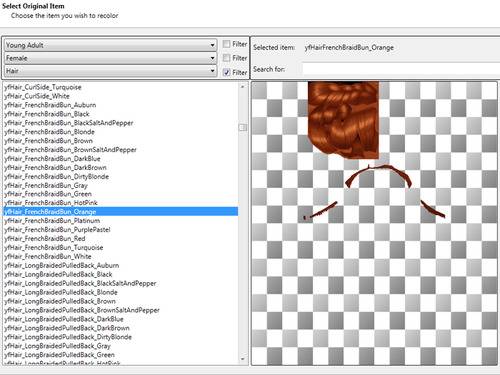
Task: Uncheck the Filter checkbox beside Hair
Action: click(226, 72)
